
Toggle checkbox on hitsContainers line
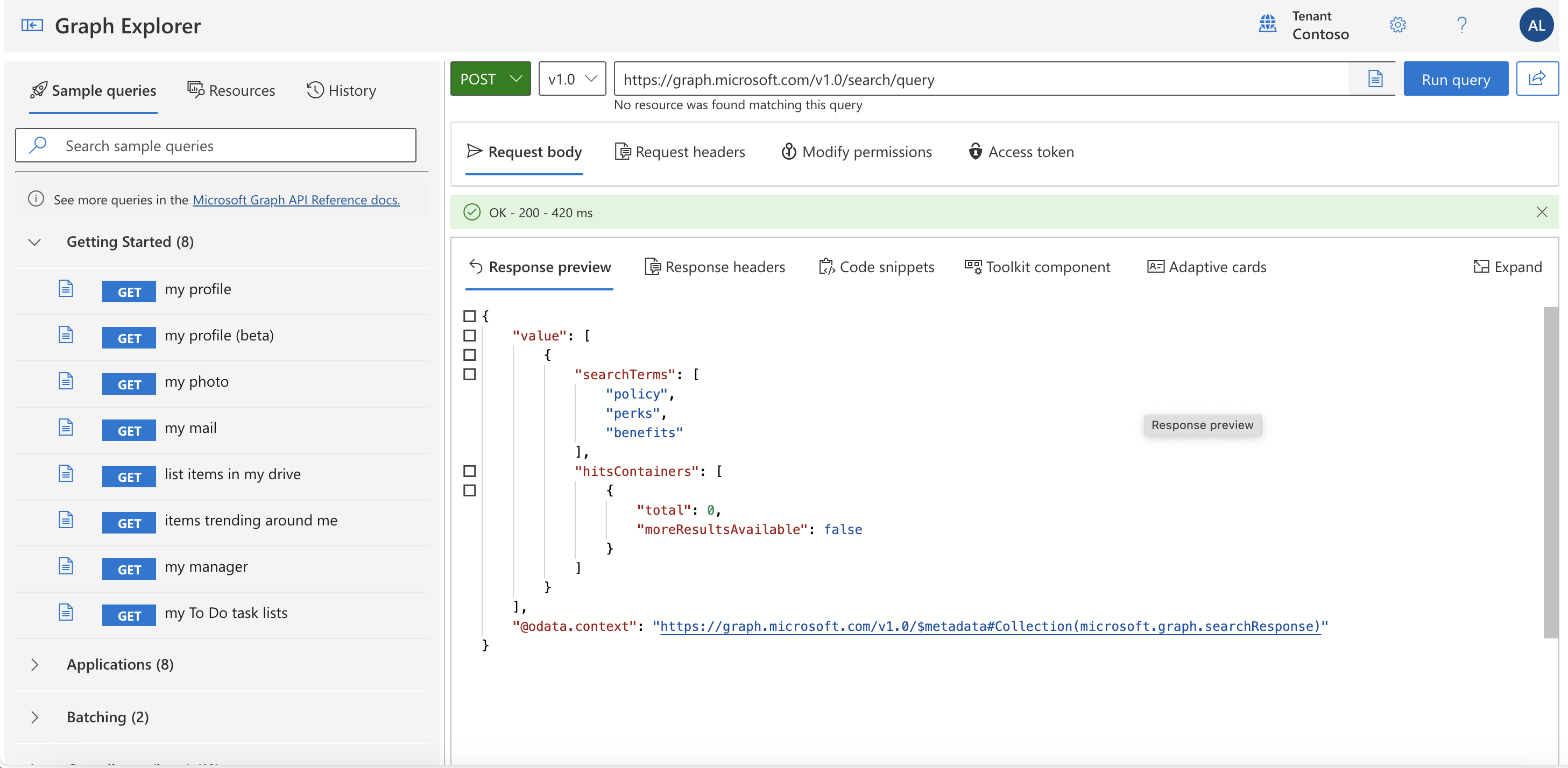(x=468, y=471)
